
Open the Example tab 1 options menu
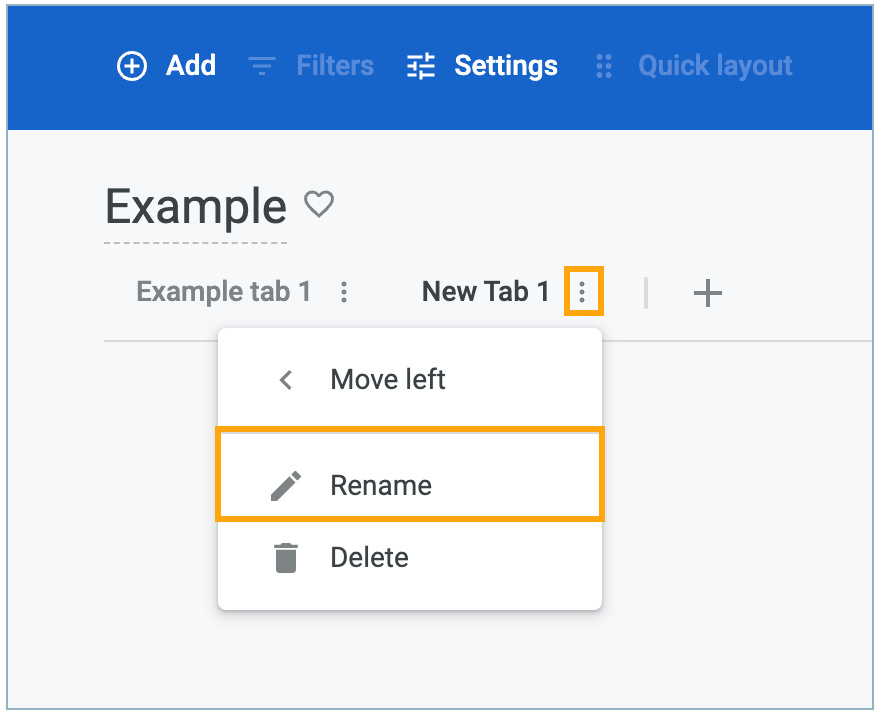(x=344, y=292)
